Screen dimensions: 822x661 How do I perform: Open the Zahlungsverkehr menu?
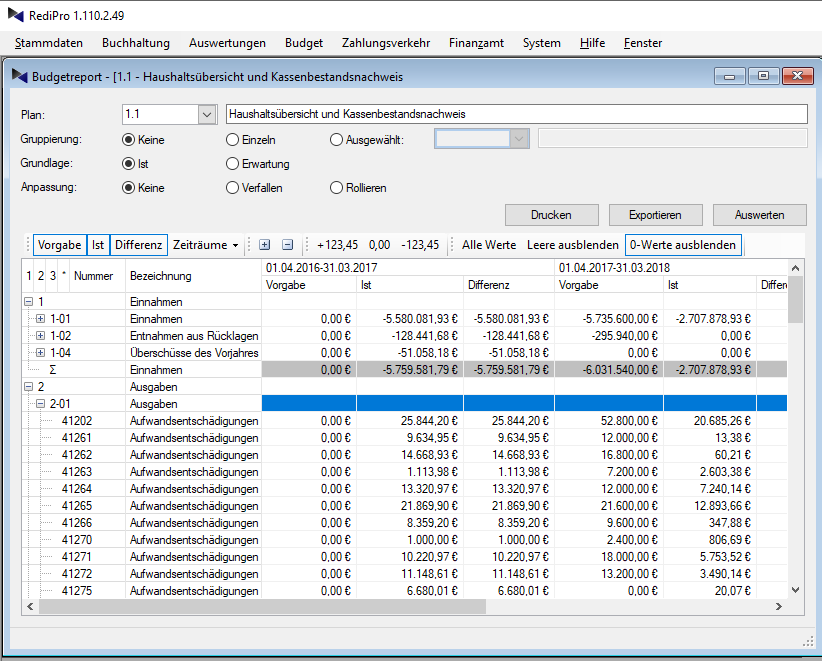pyautogui.click(x=385, y=43)
